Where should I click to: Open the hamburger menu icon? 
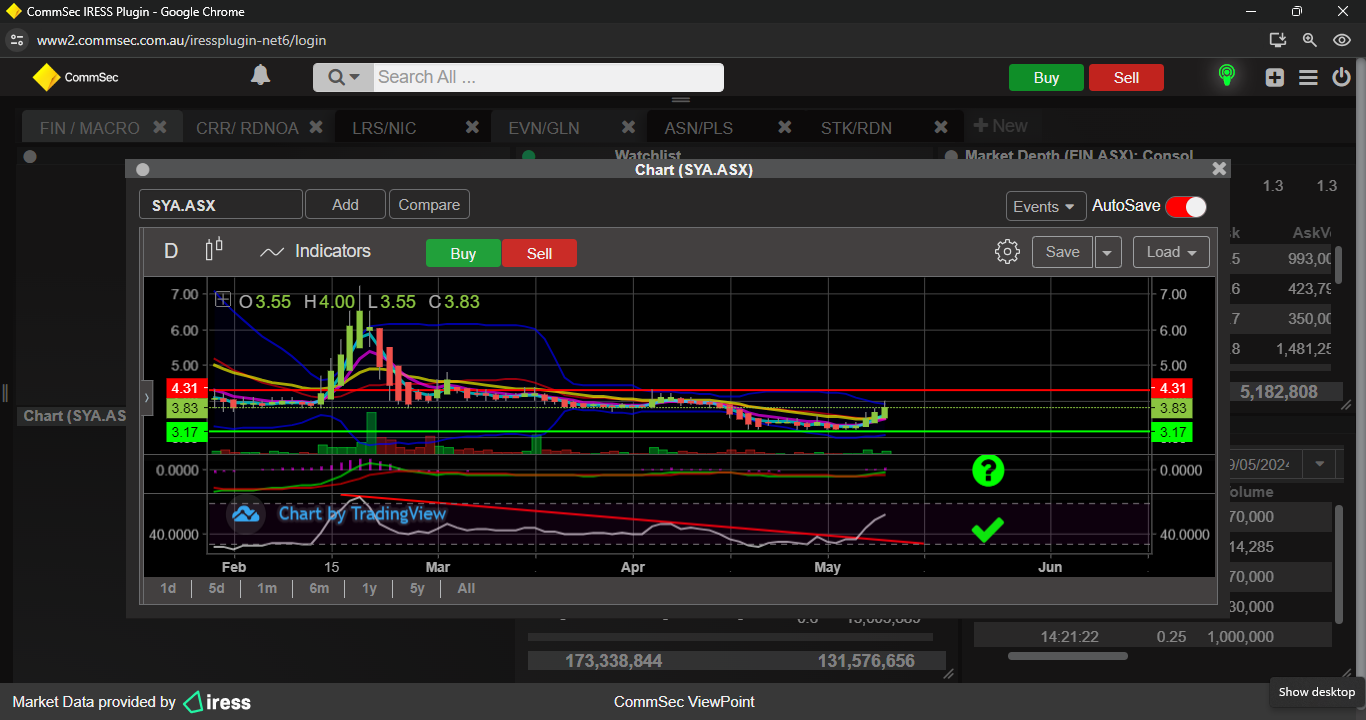[x=1308, y=77]
